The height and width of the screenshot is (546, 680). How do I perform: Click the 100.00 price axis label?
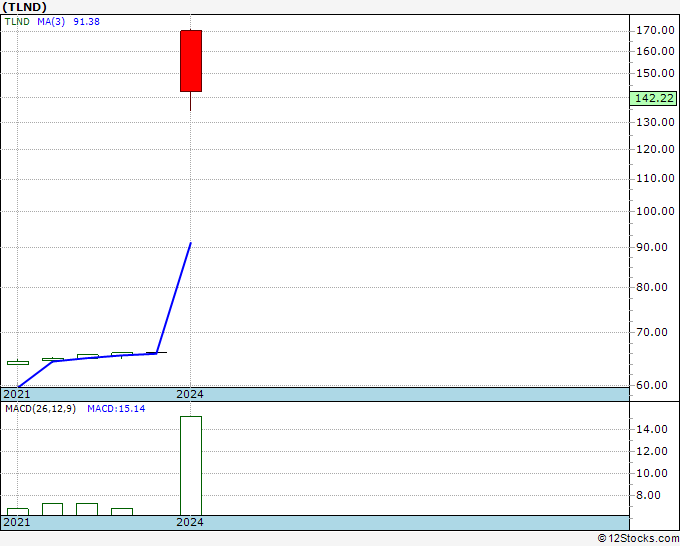pos(655,211)
